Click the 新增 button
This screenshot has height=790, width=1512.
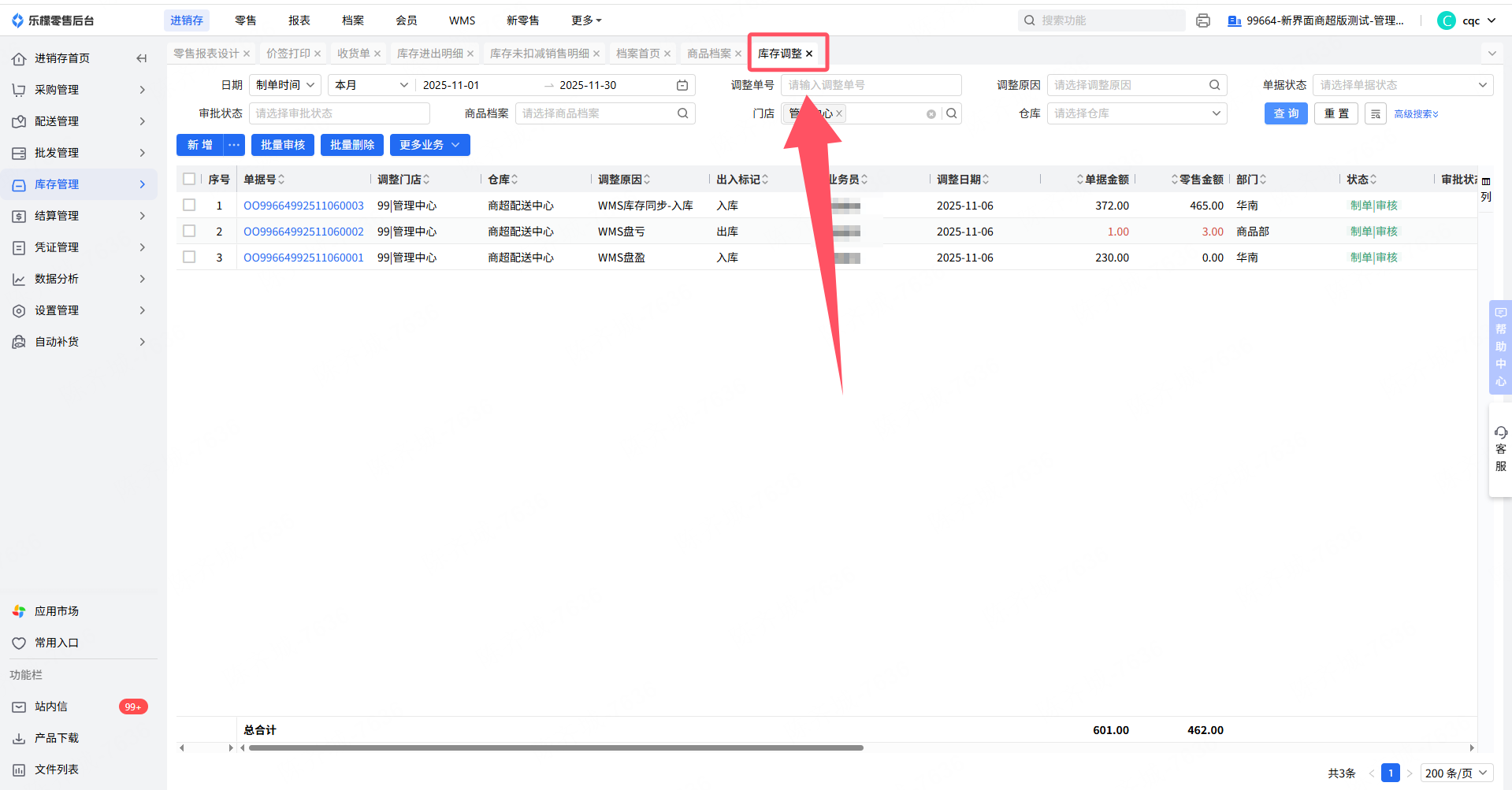200,145
